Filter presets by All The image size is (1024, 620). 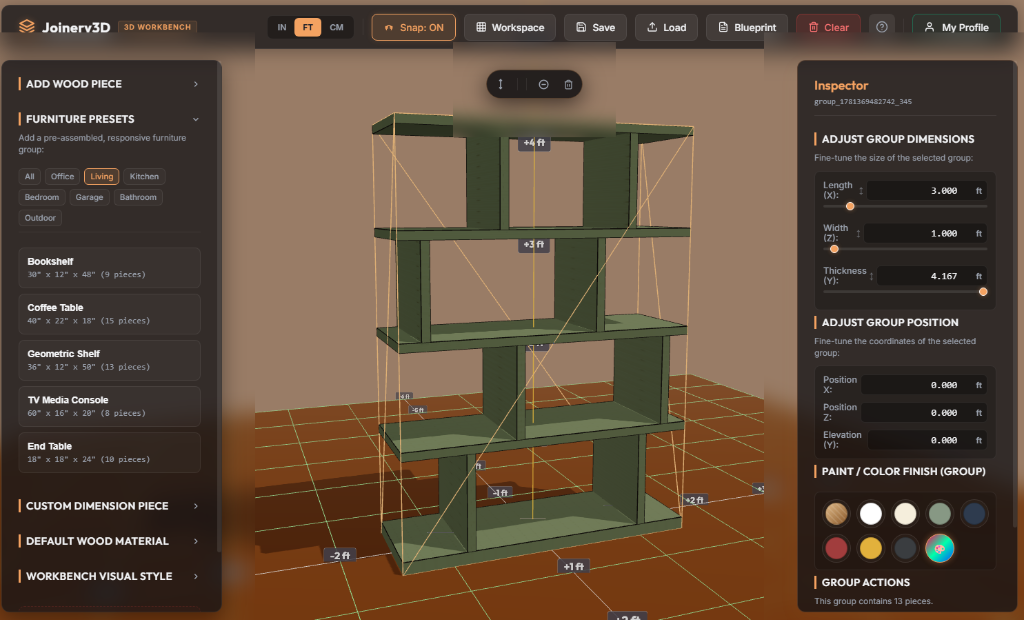(x=29, y=176)
